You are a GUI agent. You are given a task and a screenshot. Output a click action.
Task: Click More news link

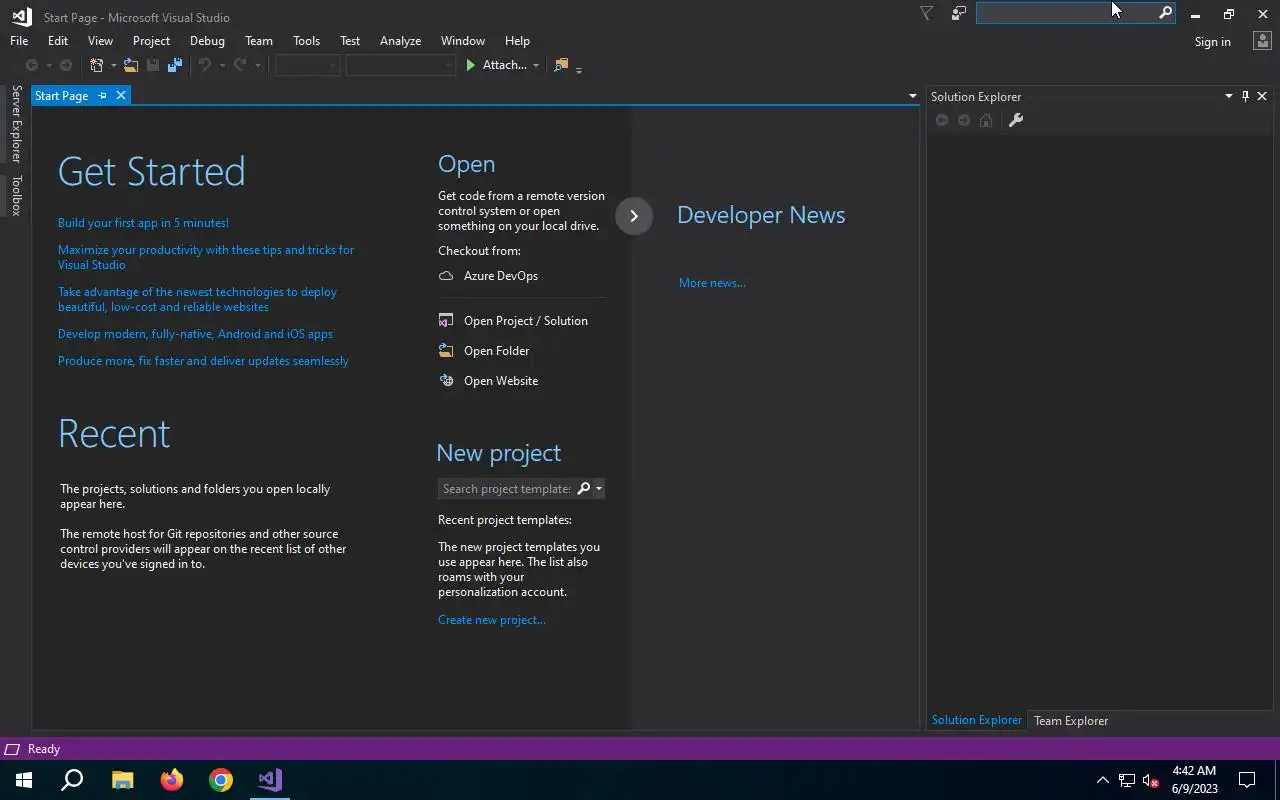[712, 283]
